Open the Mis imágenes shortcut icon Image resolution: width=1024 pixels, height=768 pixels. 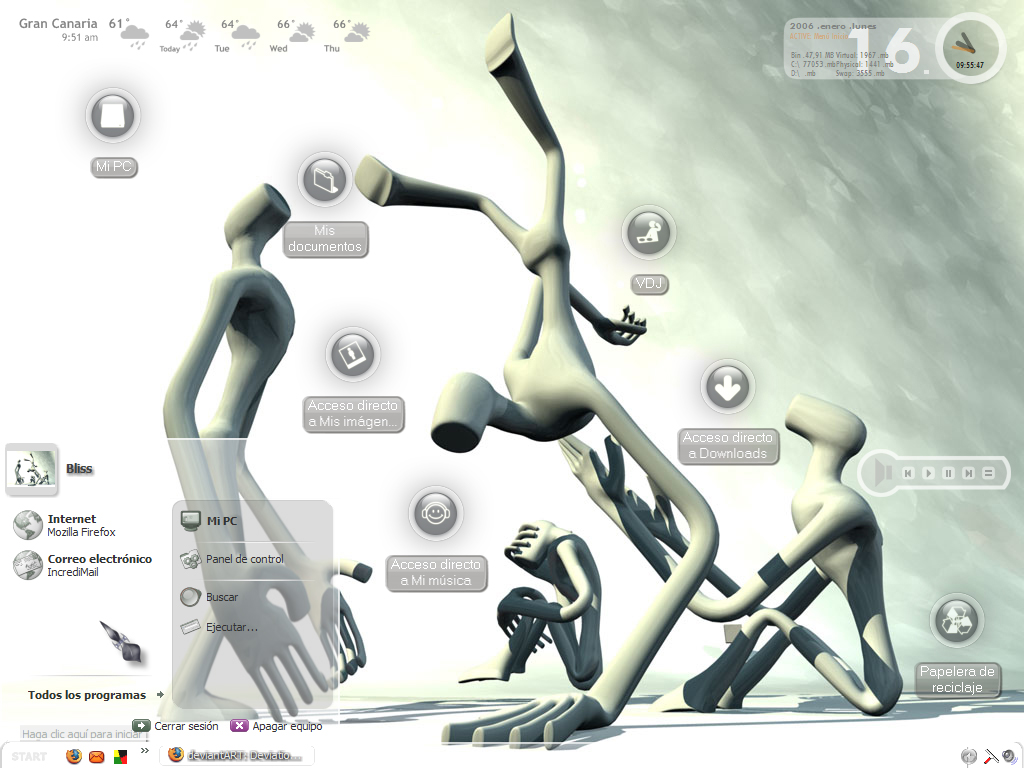coord(353,354)
